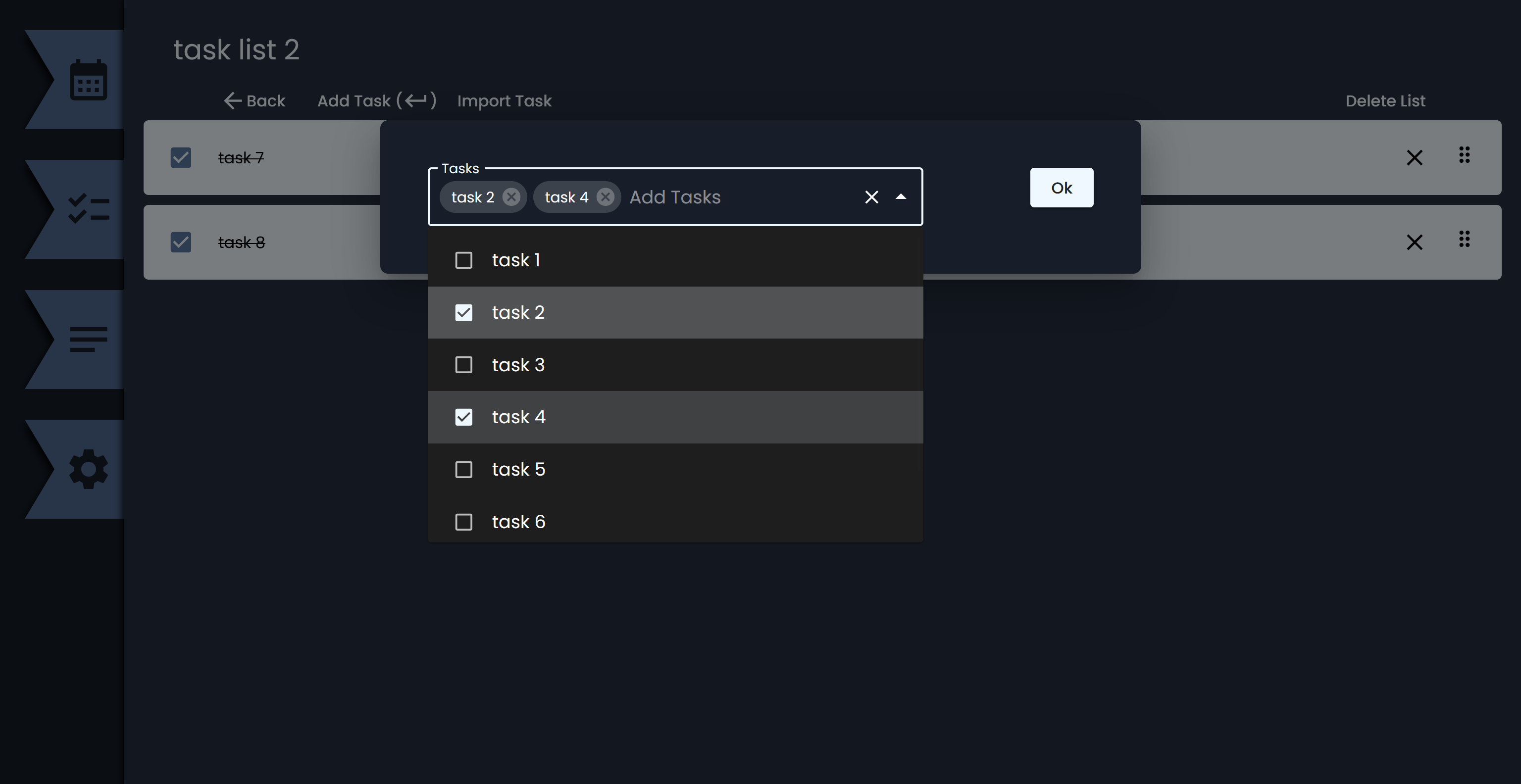Open the settings gear in sidebar

click(x=88, y=469)
